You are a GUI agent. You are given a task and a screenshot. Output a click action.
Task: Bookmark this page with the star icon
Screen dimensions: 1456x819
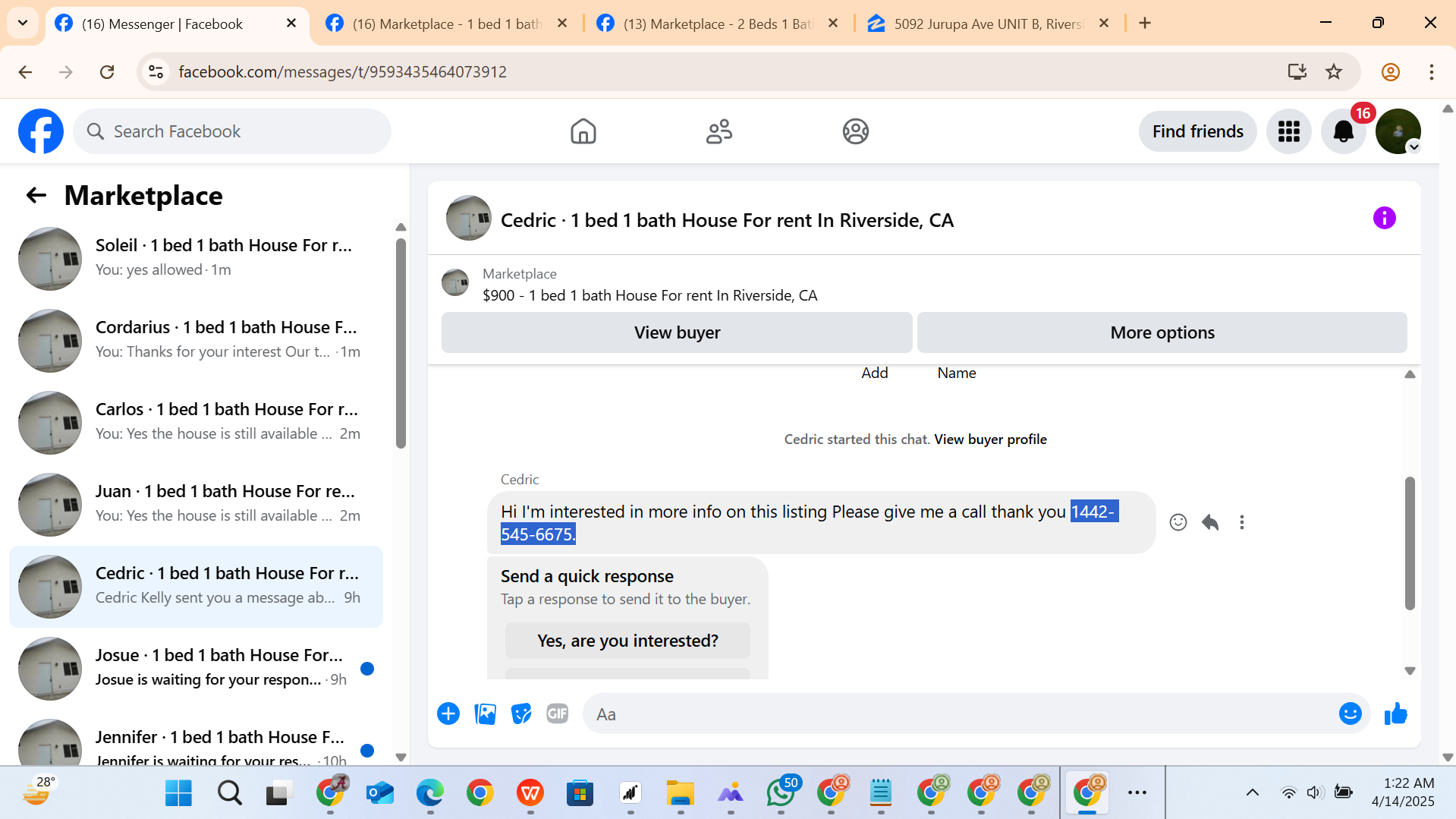(x=1334, y=72)
